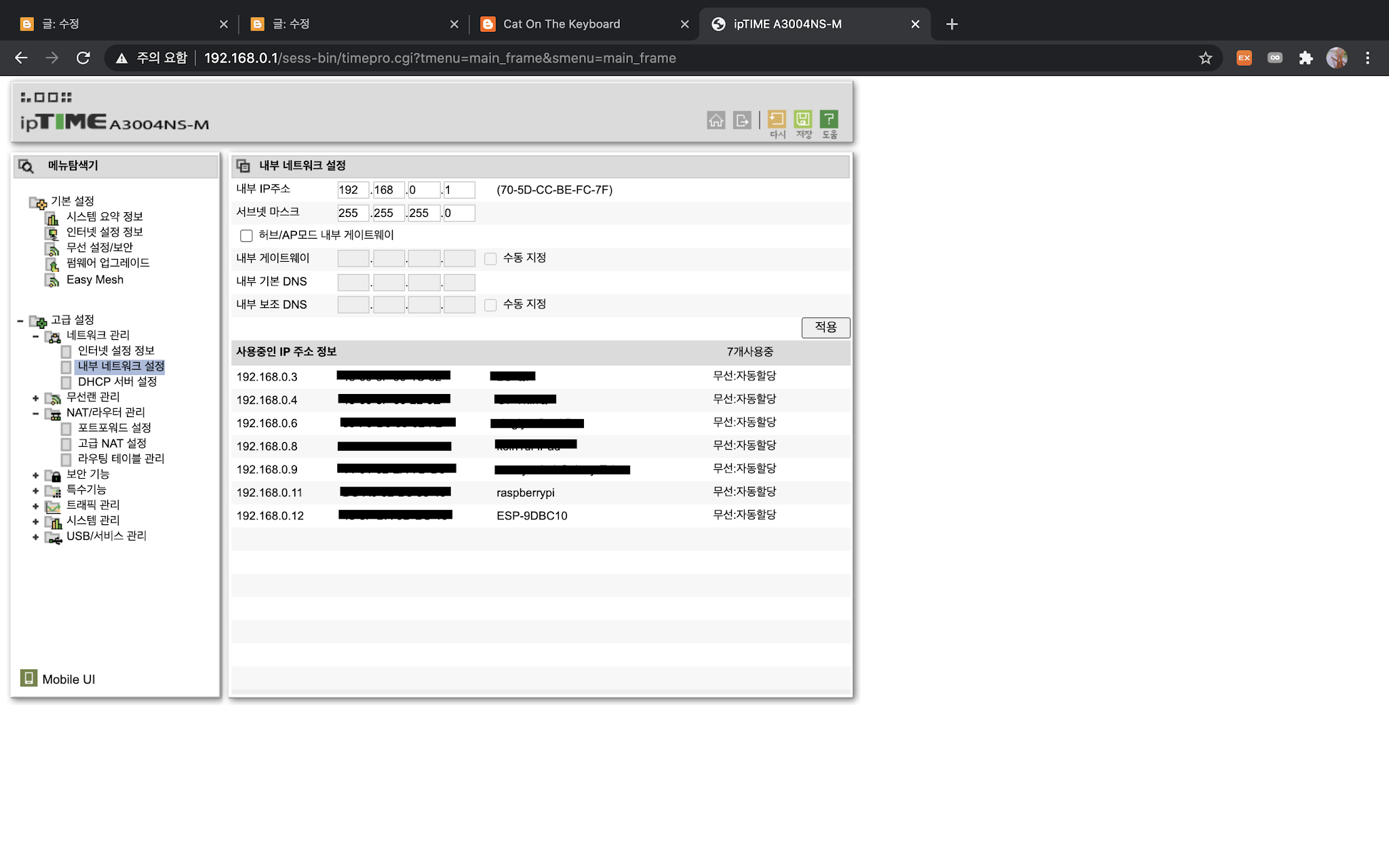Toggle 수동 지정 checkbox for 내부 게이트웨이
1389x868 pixels.
[490, 258]
